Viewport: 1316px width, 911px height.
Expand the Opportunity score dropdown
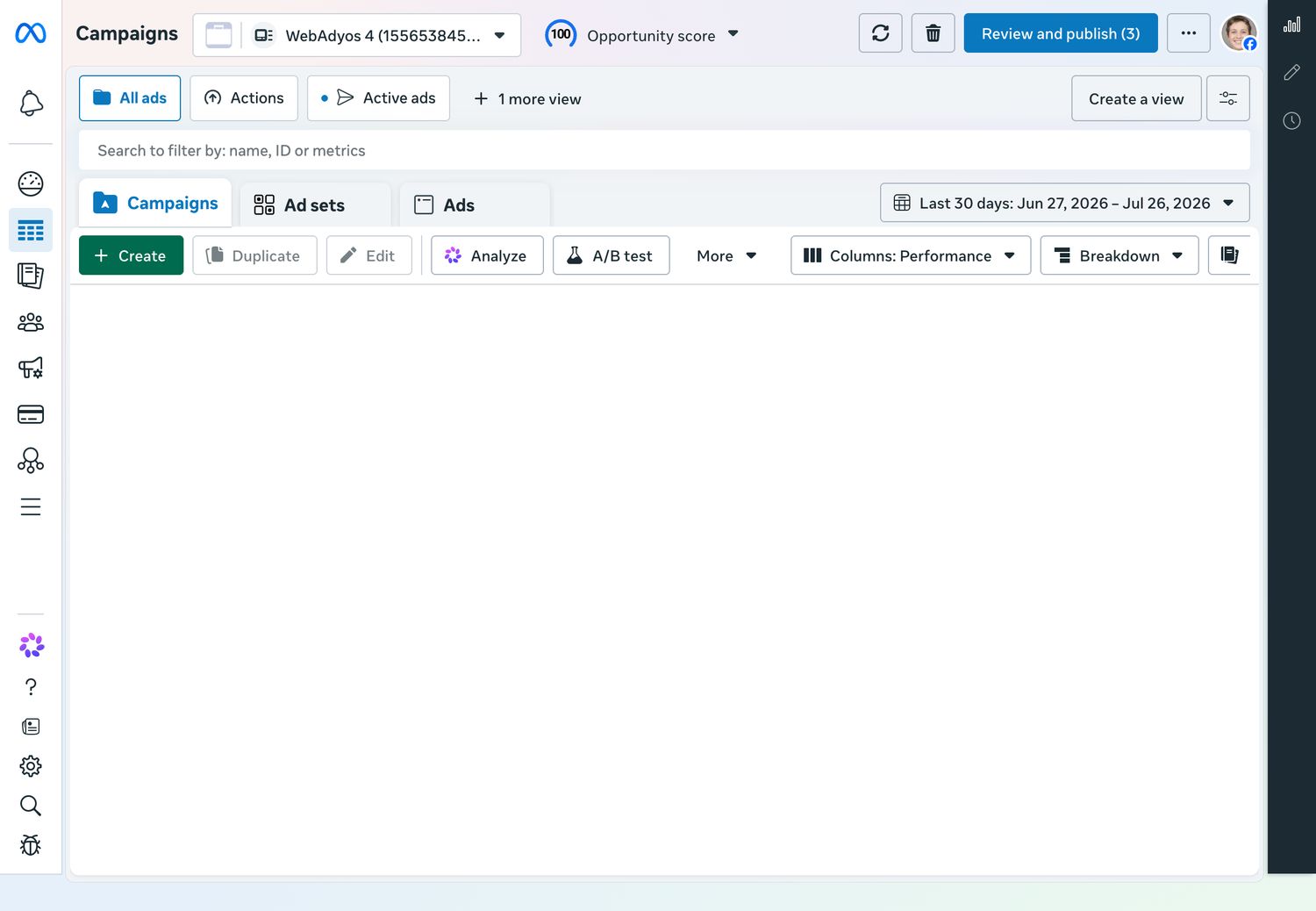(x=642, y=35)
